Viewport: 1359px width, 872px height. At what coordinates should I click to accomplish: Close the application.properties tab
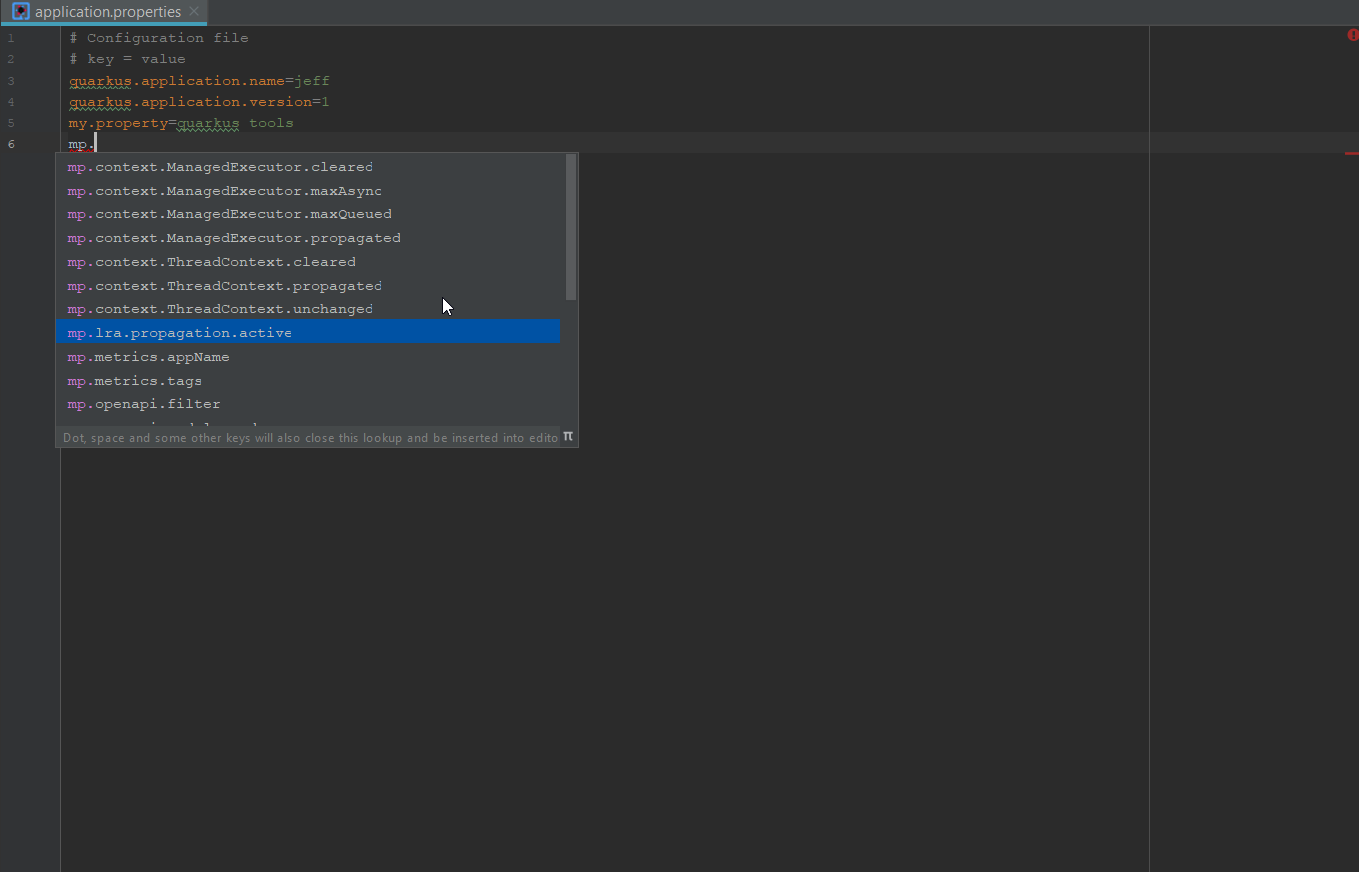(x=193, y=12)
